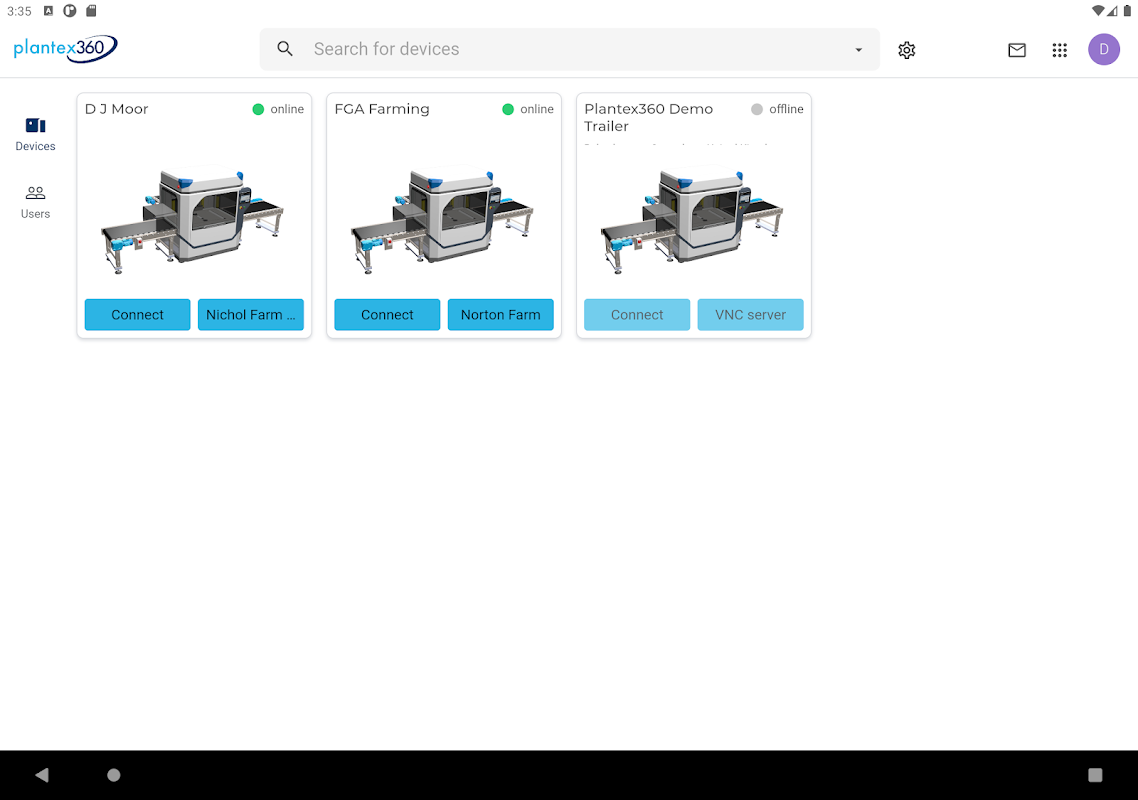The image size is (1138, 800).
Task: Click the VNC server button
Action: coord(750,314)
